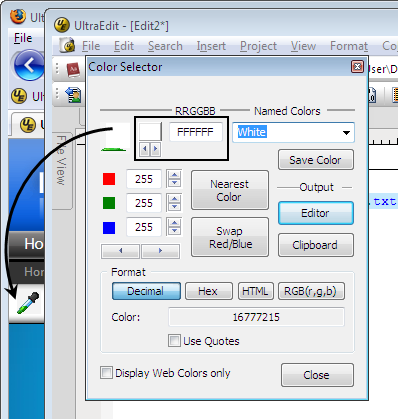This screenshot has height=419, width=398.
Task: Open the Format menu
Action: point(349,46)
